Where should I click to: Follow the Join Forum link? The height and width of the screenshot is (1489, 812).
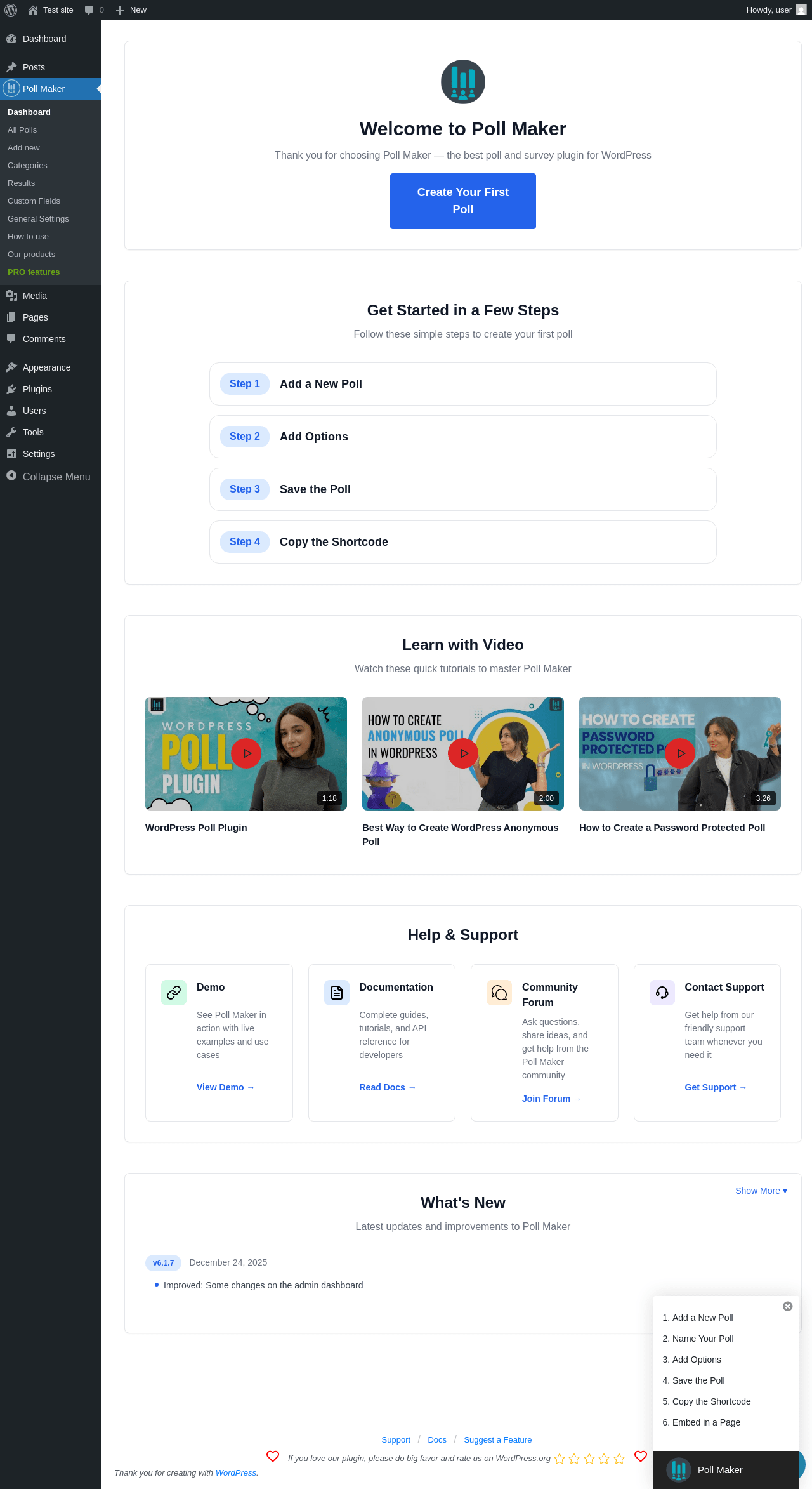point(551,1099)
